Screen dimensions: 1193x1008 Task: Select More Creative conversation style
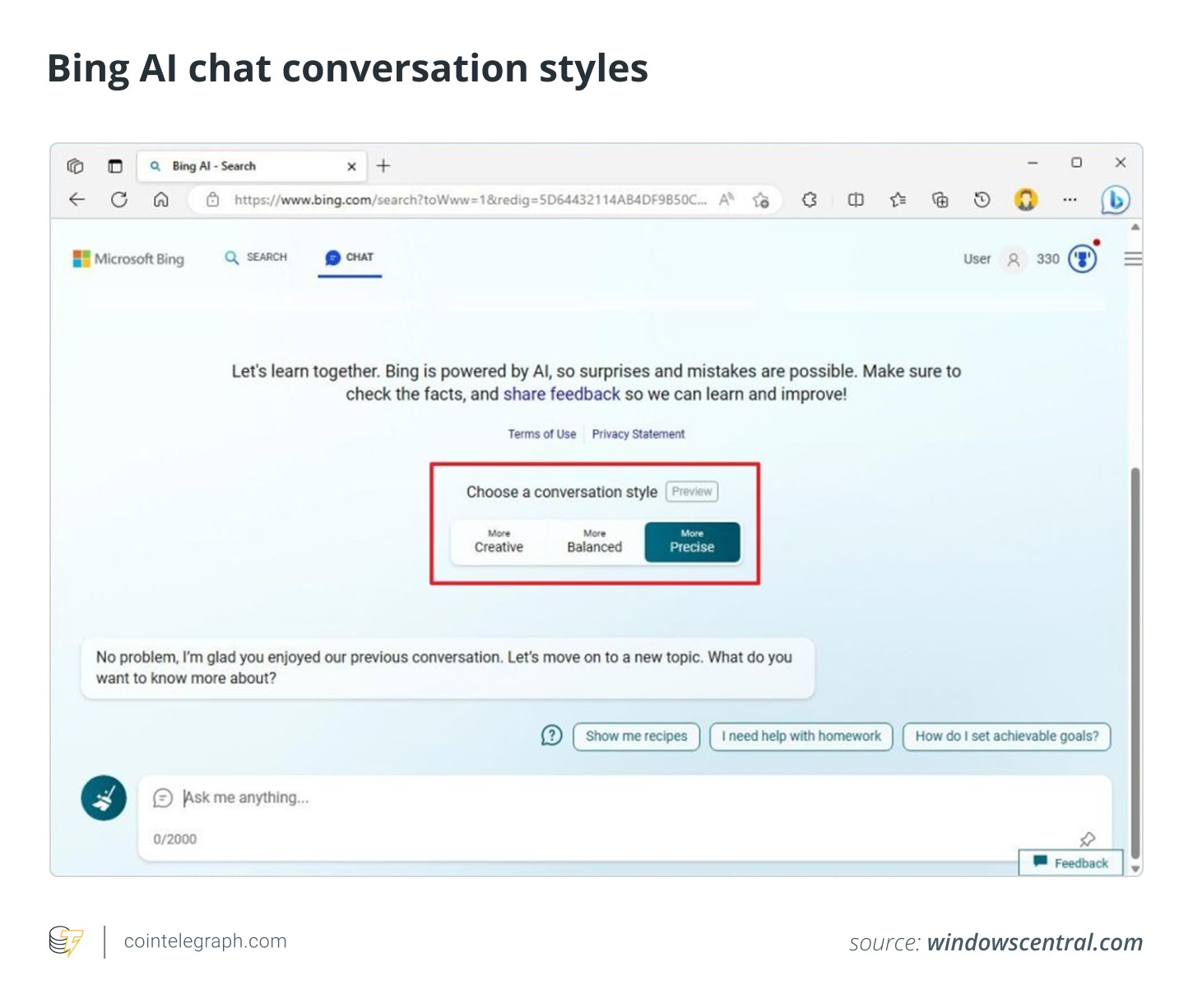pyautogui.click(x=499, y=542)
